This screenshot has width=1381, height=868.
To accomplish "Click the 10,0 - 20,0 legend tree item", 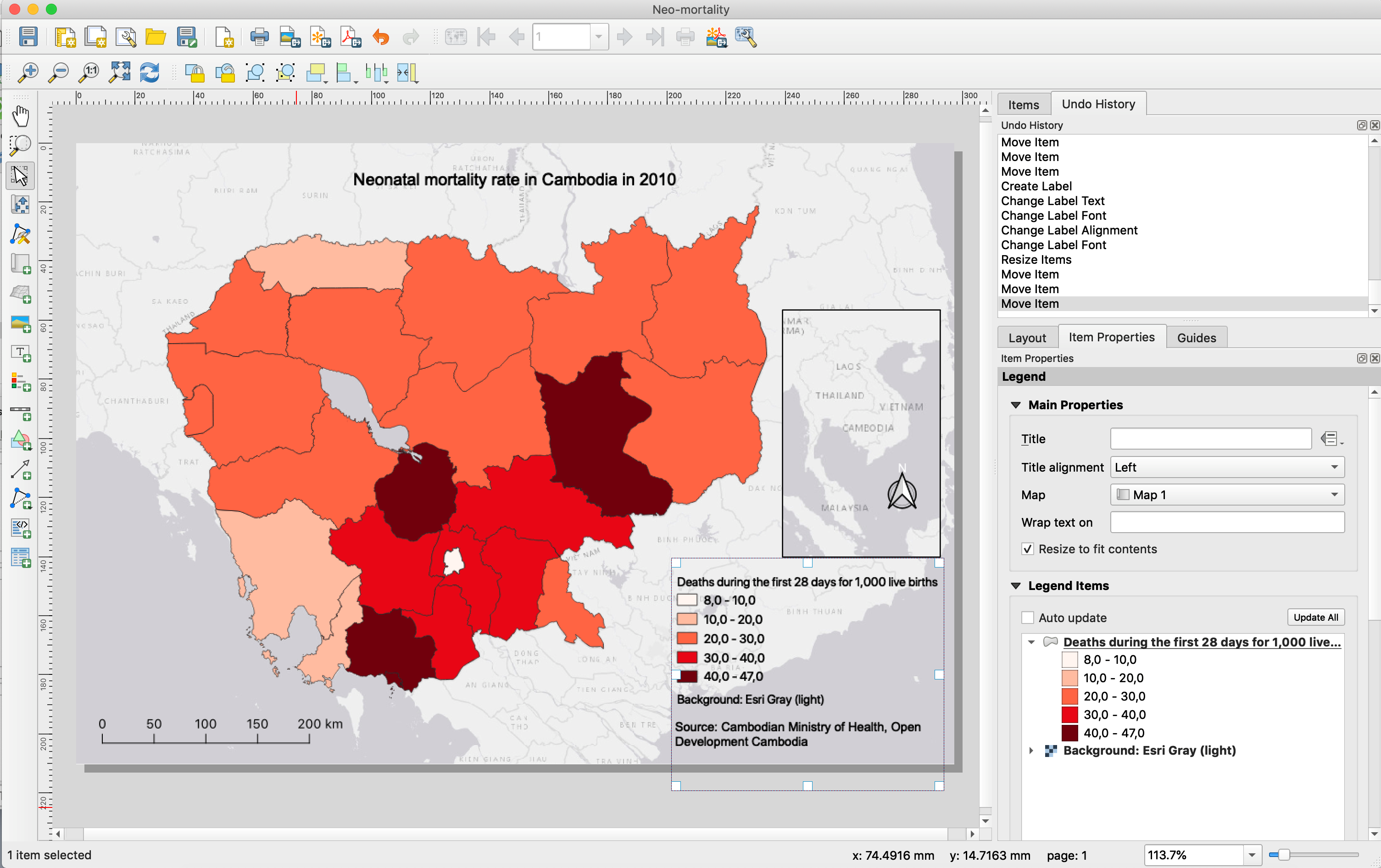I will point(1113,678).
